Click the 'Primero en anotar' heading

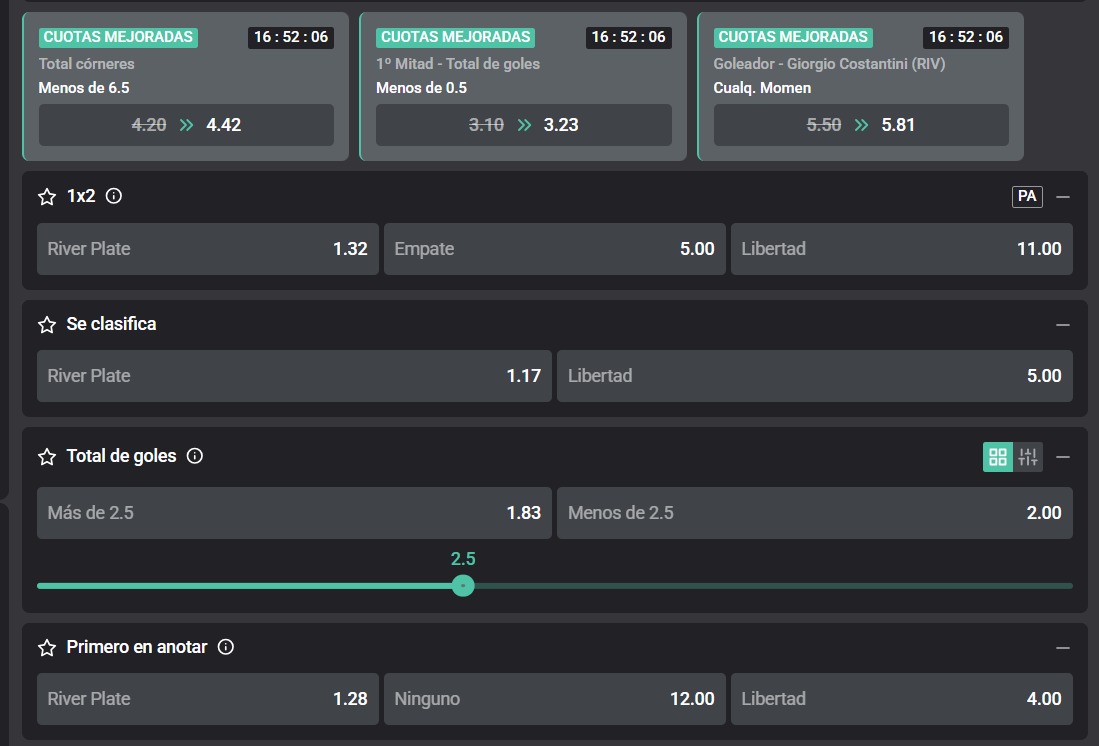[x=137, y=647]
